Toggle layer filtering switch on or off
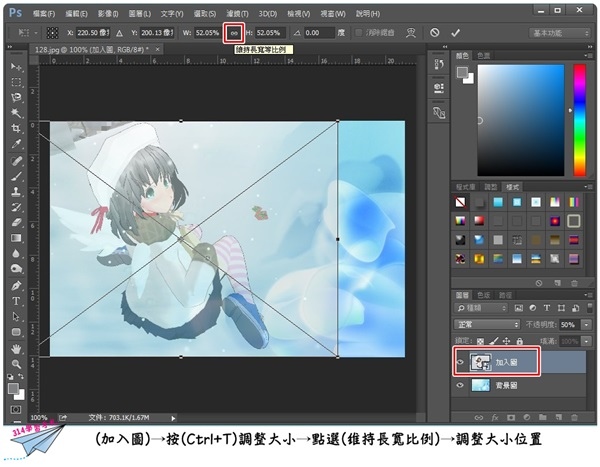Screen dimensions: 600x467 point(589,308)
